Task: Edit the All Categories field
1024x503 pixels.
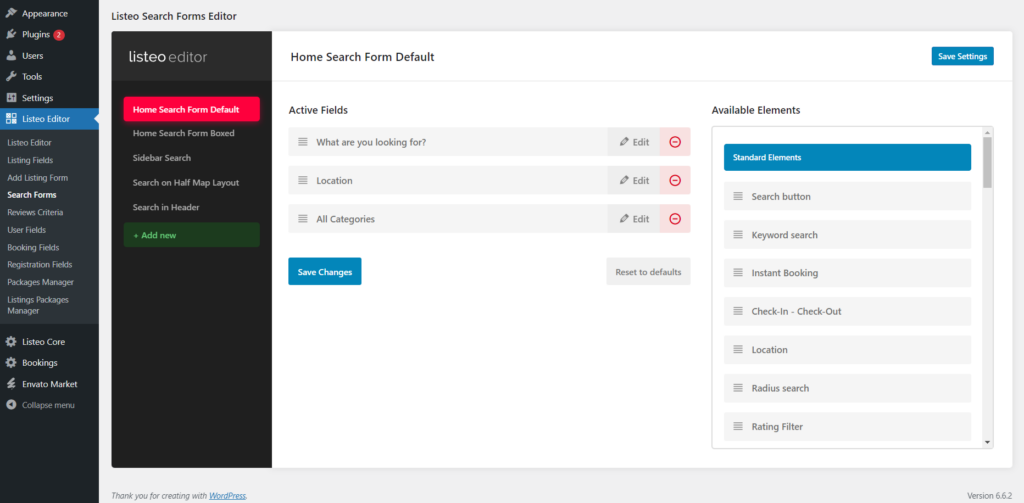Action: (x=633, y=219)
